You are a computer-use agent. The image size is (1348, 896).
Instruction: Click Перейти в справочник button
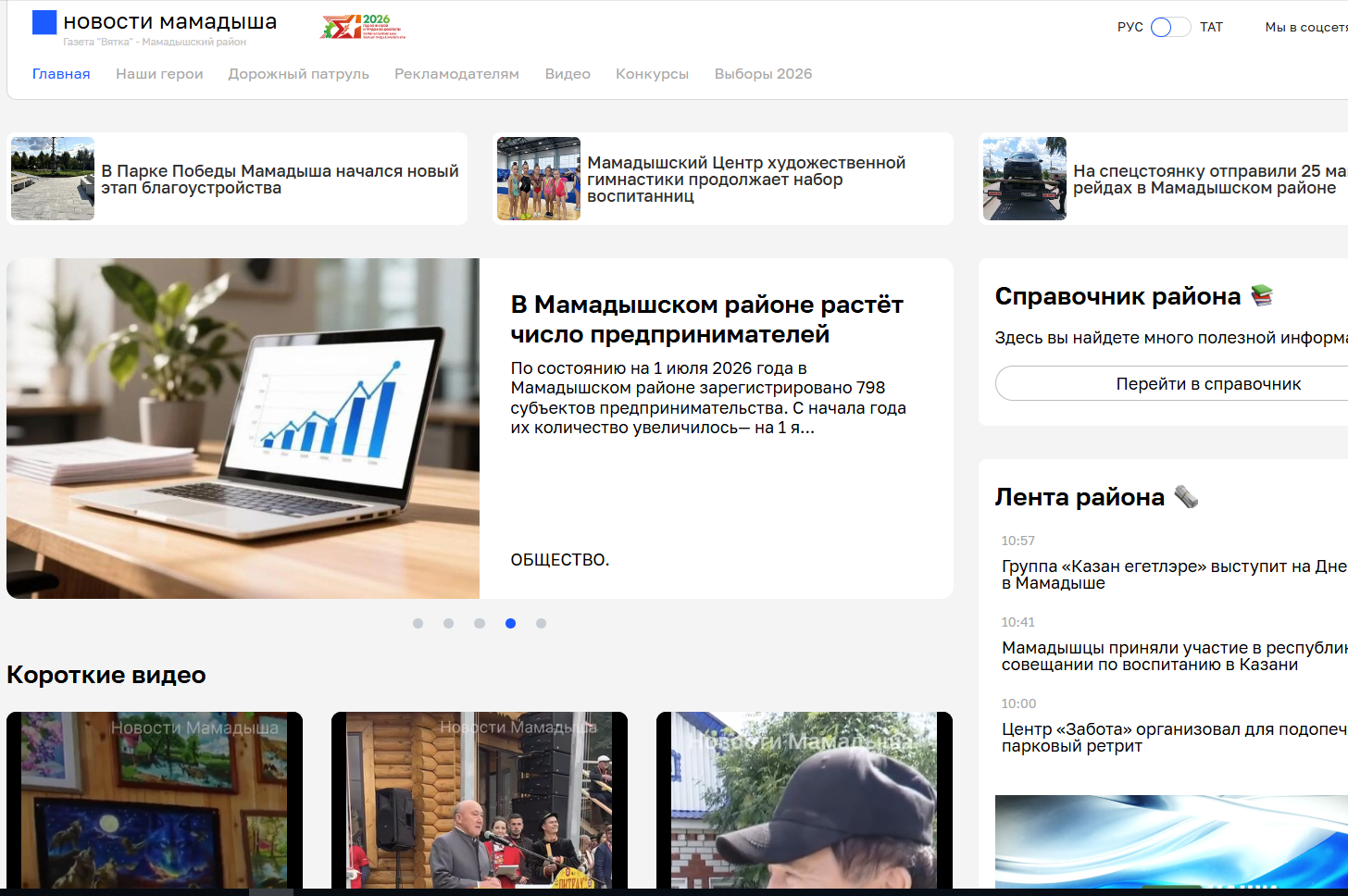[1172, 383]
